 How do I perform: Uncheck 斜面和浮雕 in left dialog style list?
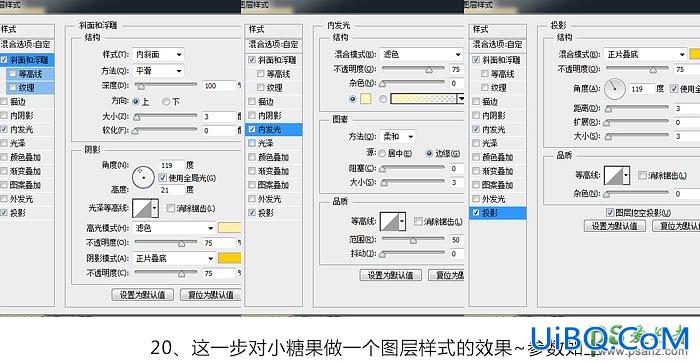[x=4, y=59]
